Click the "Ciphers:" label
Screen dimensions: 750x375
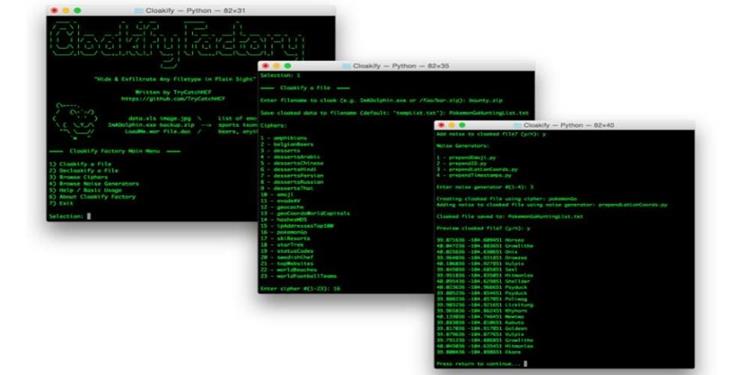(274, 125)
